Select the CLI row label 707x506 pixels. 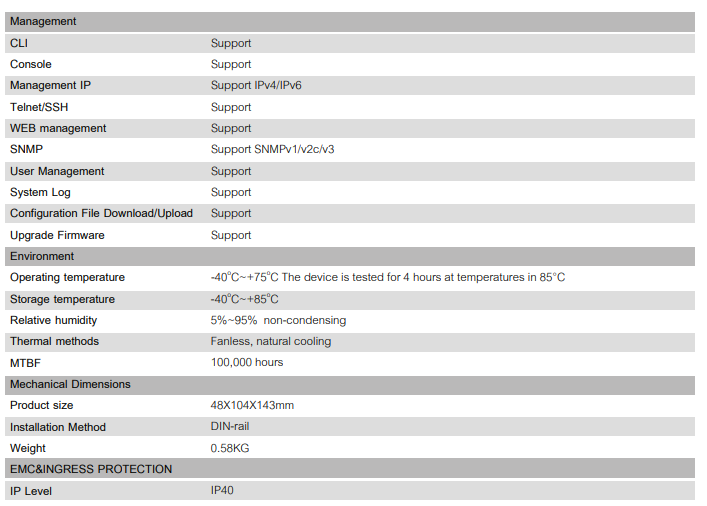19,43
